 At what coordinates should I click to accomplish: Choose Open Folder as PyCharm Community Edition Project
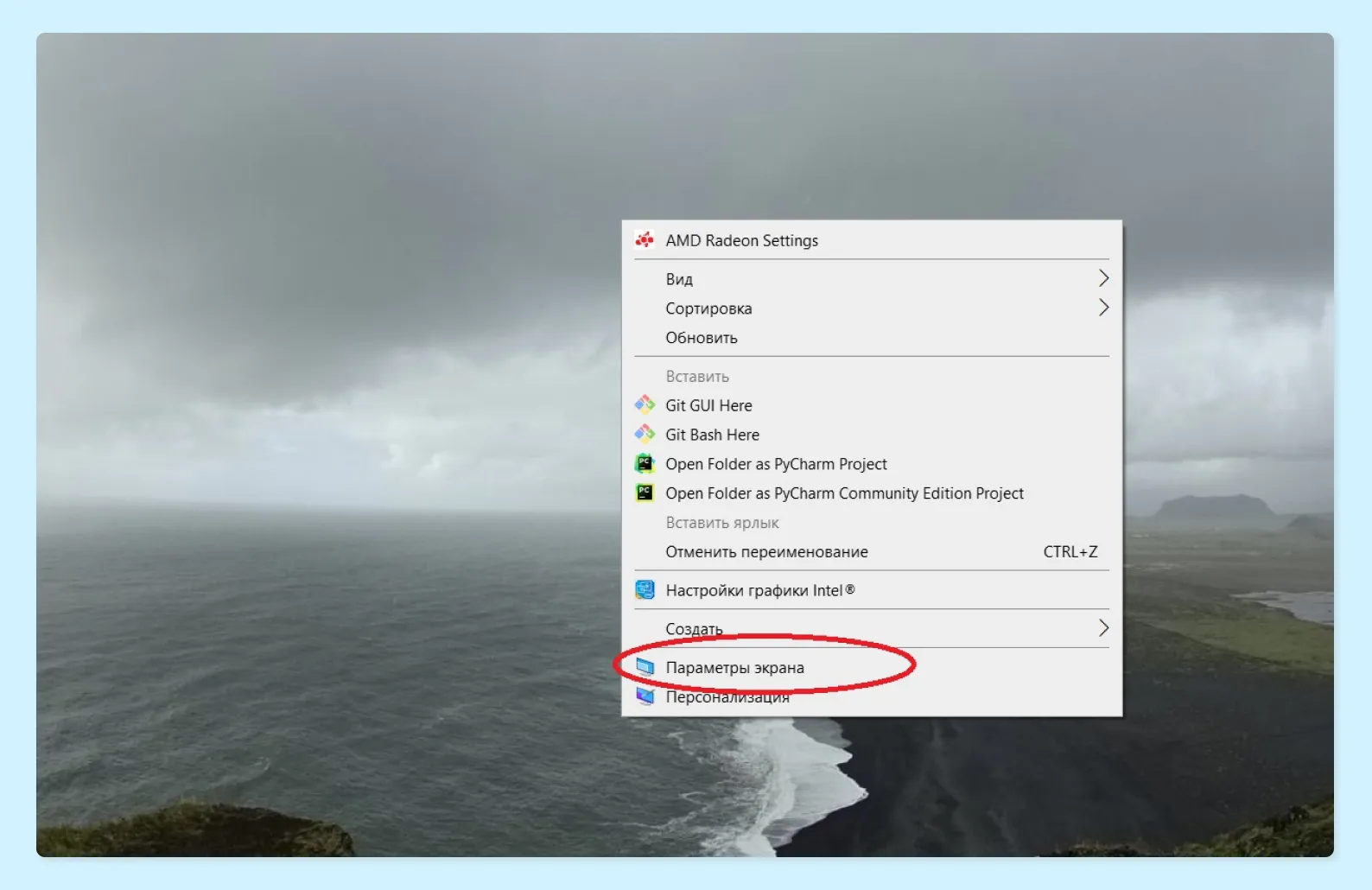click(x=872, y=493)
